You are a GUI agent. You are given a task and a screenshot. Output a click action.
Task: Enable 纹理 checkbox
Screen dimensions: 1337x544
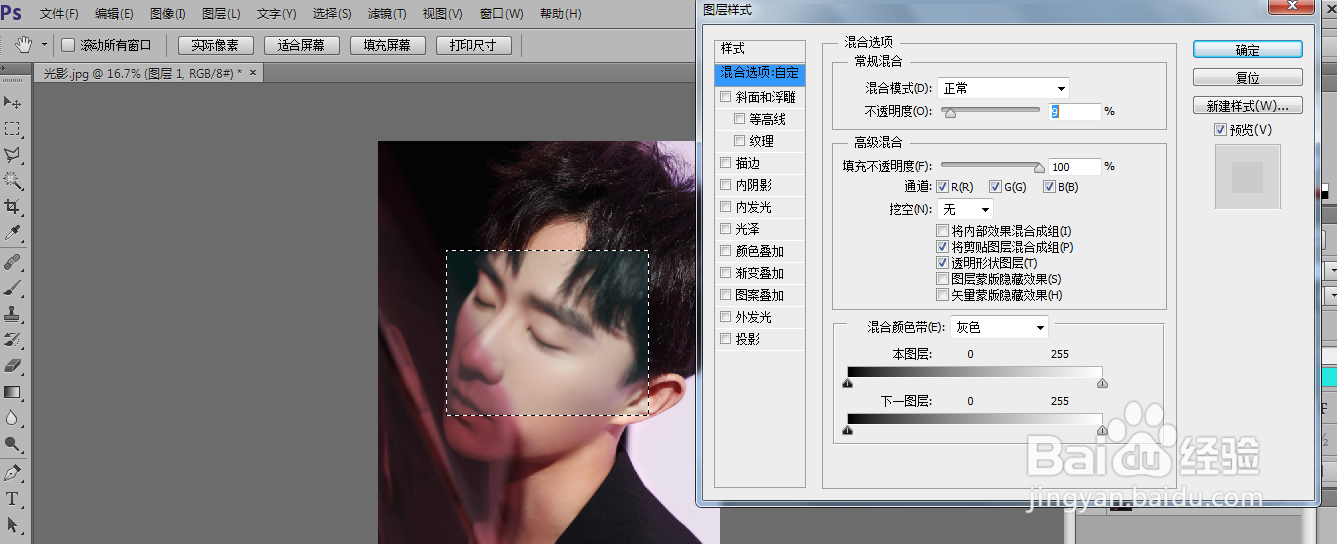(x=739, y=141)
